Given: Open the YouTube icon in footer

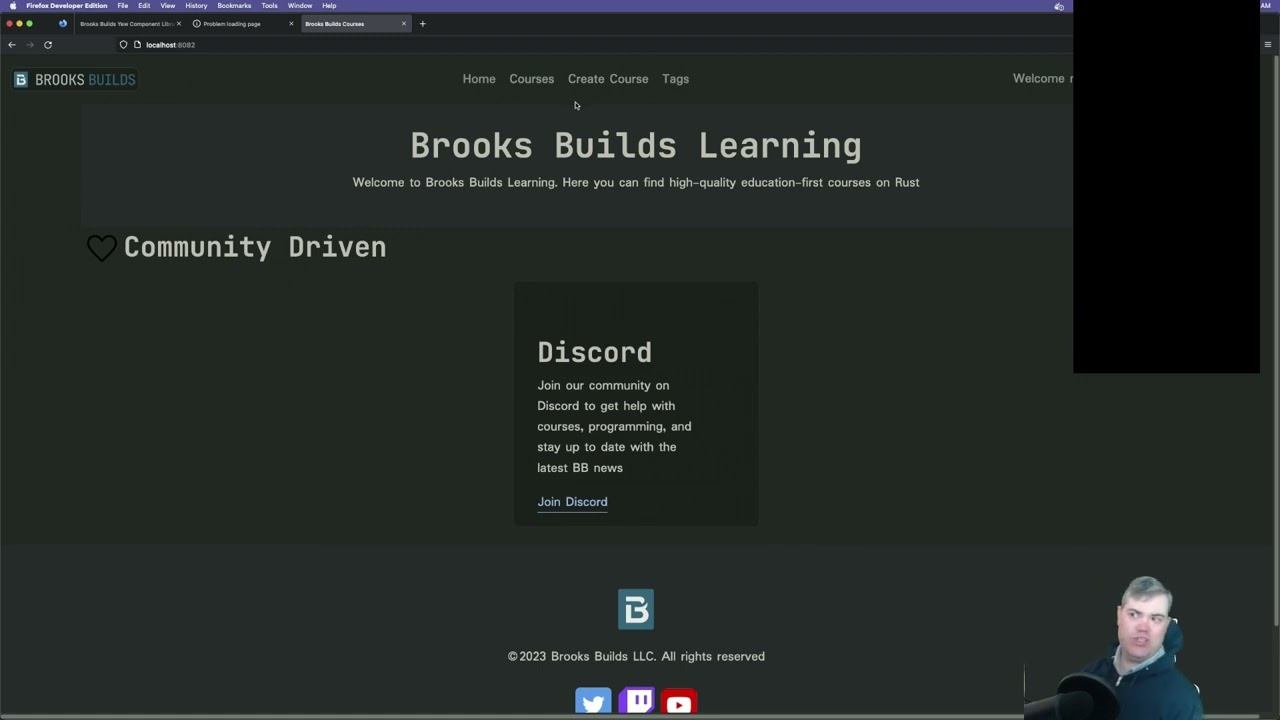Looking at the screenshot, I should point(679,702).
